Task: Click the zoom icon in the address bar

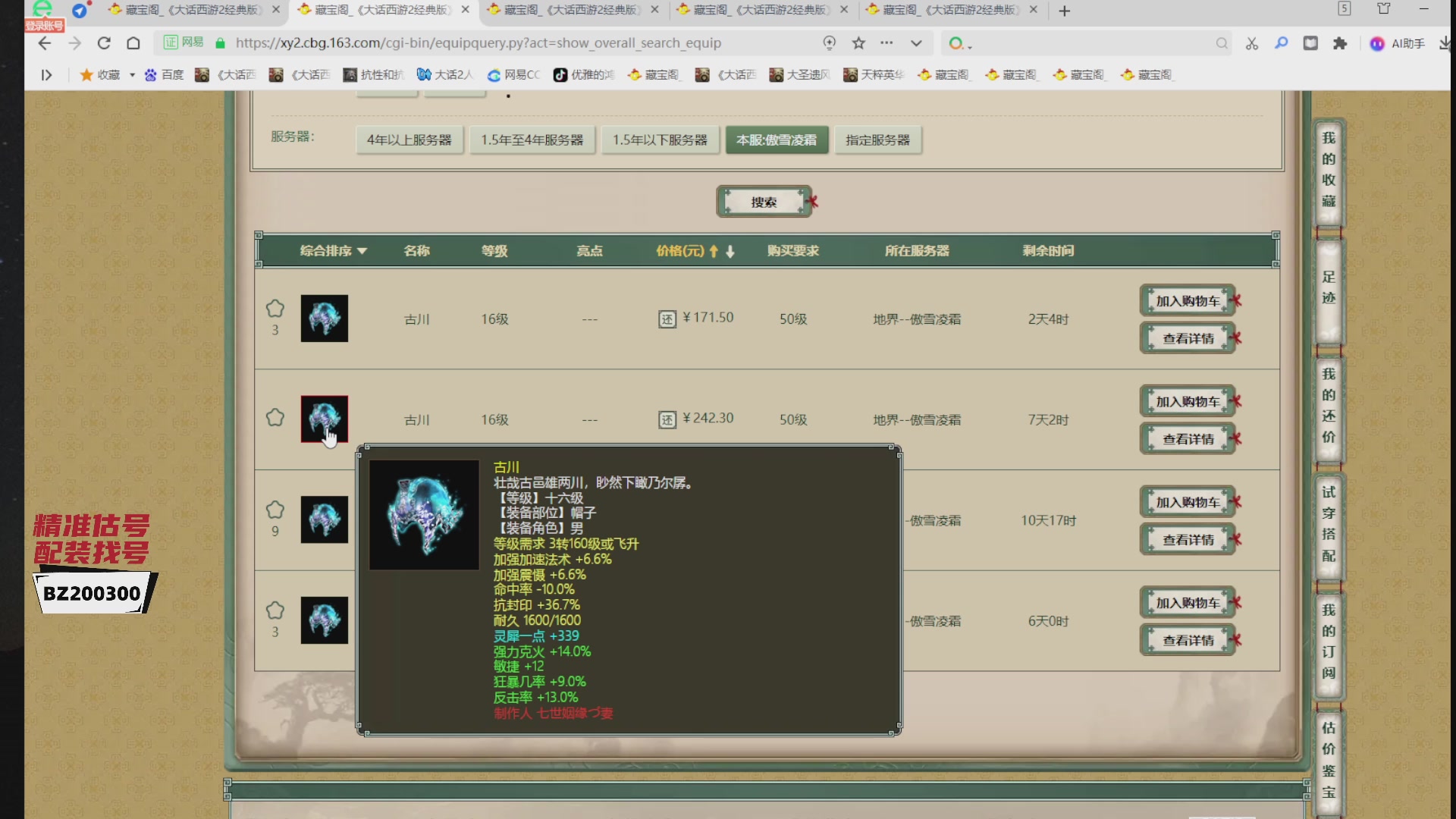Action: tap(829, 43)
